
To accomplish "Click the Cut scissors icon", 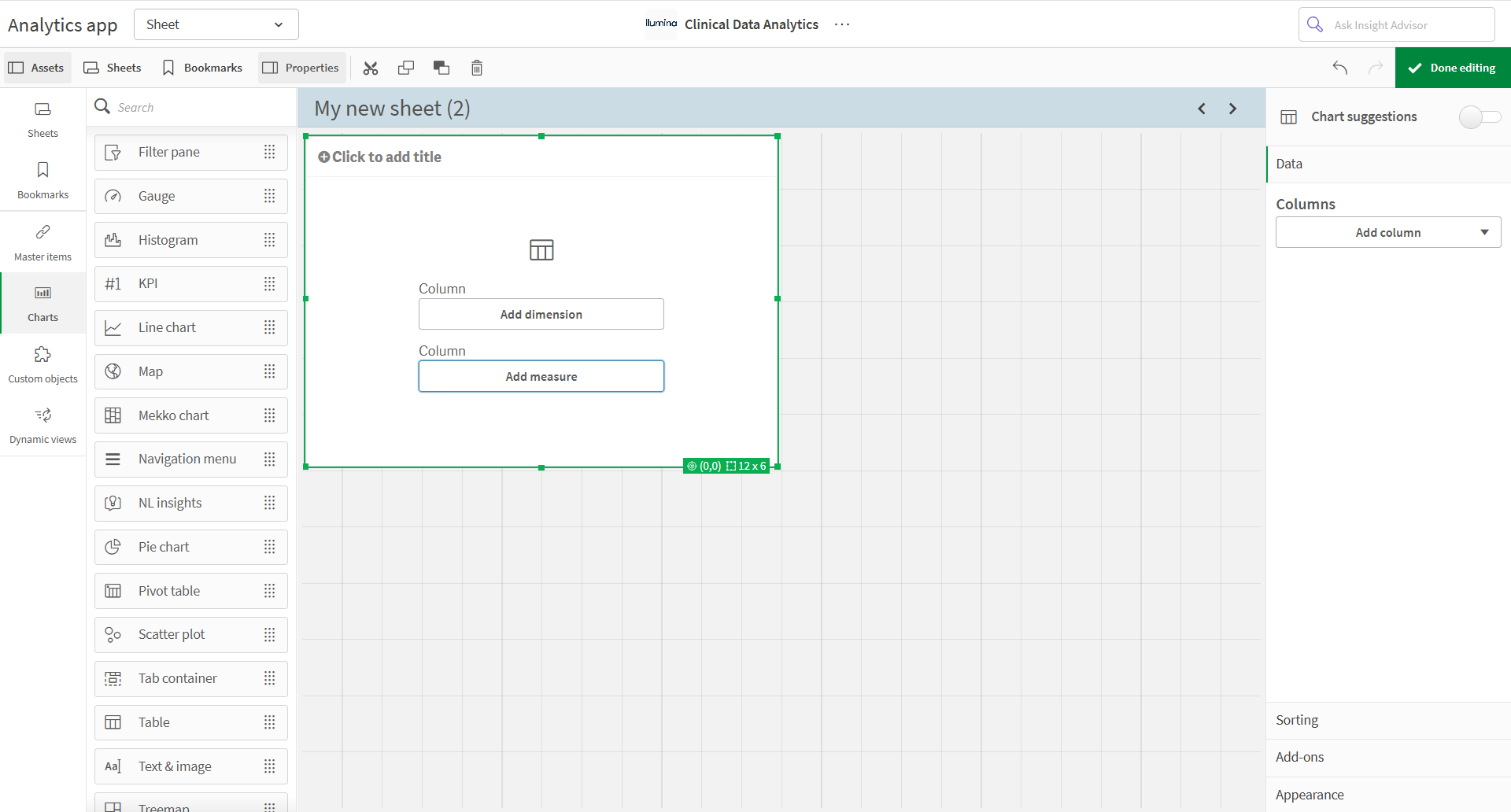I will (371, 68).
